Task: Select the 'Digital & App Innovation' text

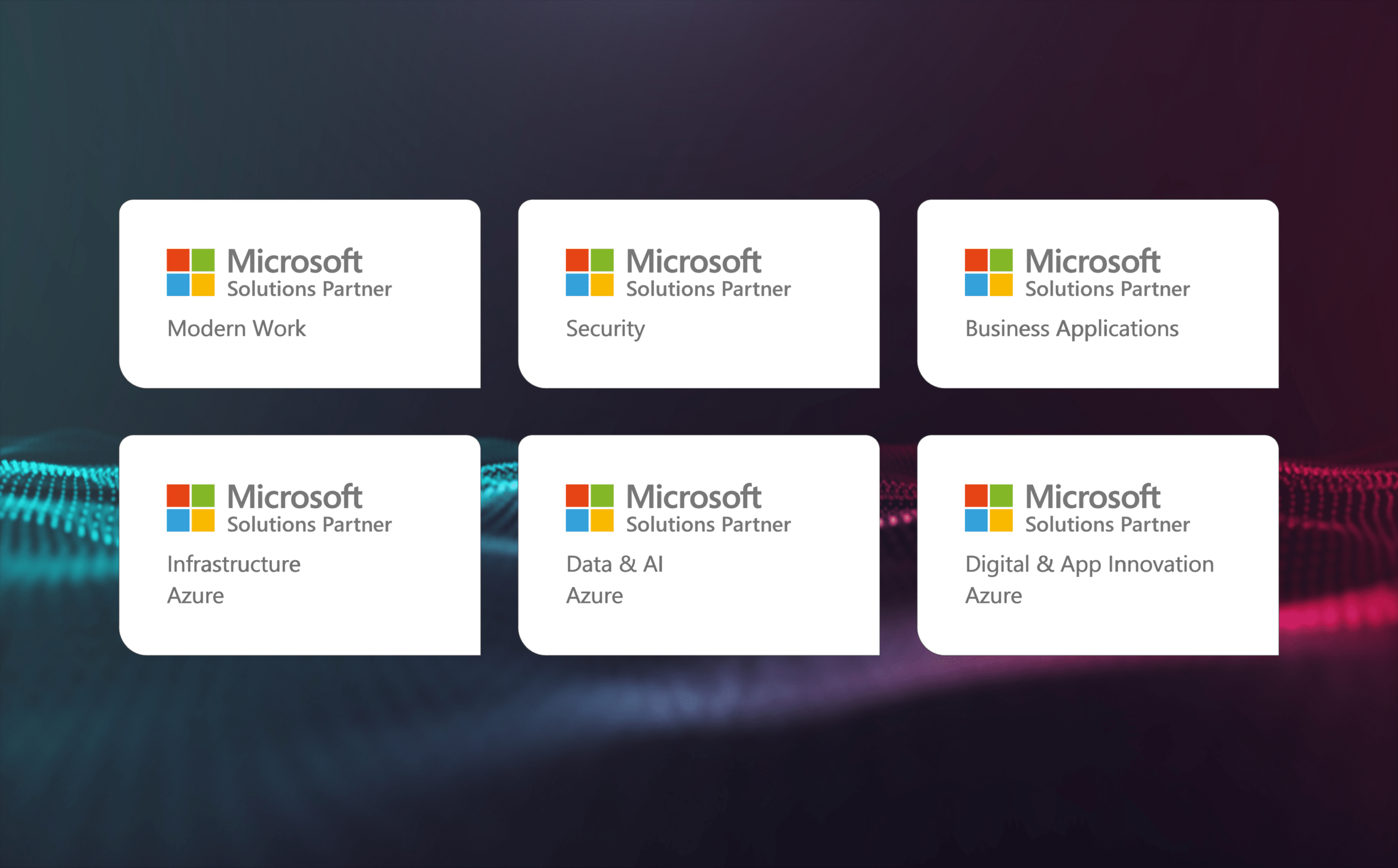Action: pyautogui.click(x=1089, y=565)
